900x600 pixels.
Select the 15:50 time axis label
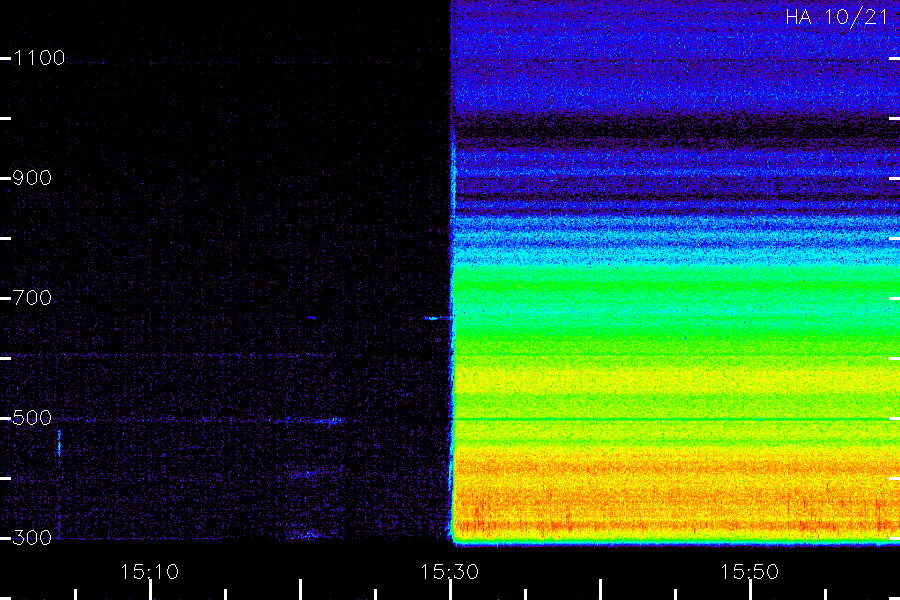750,572
